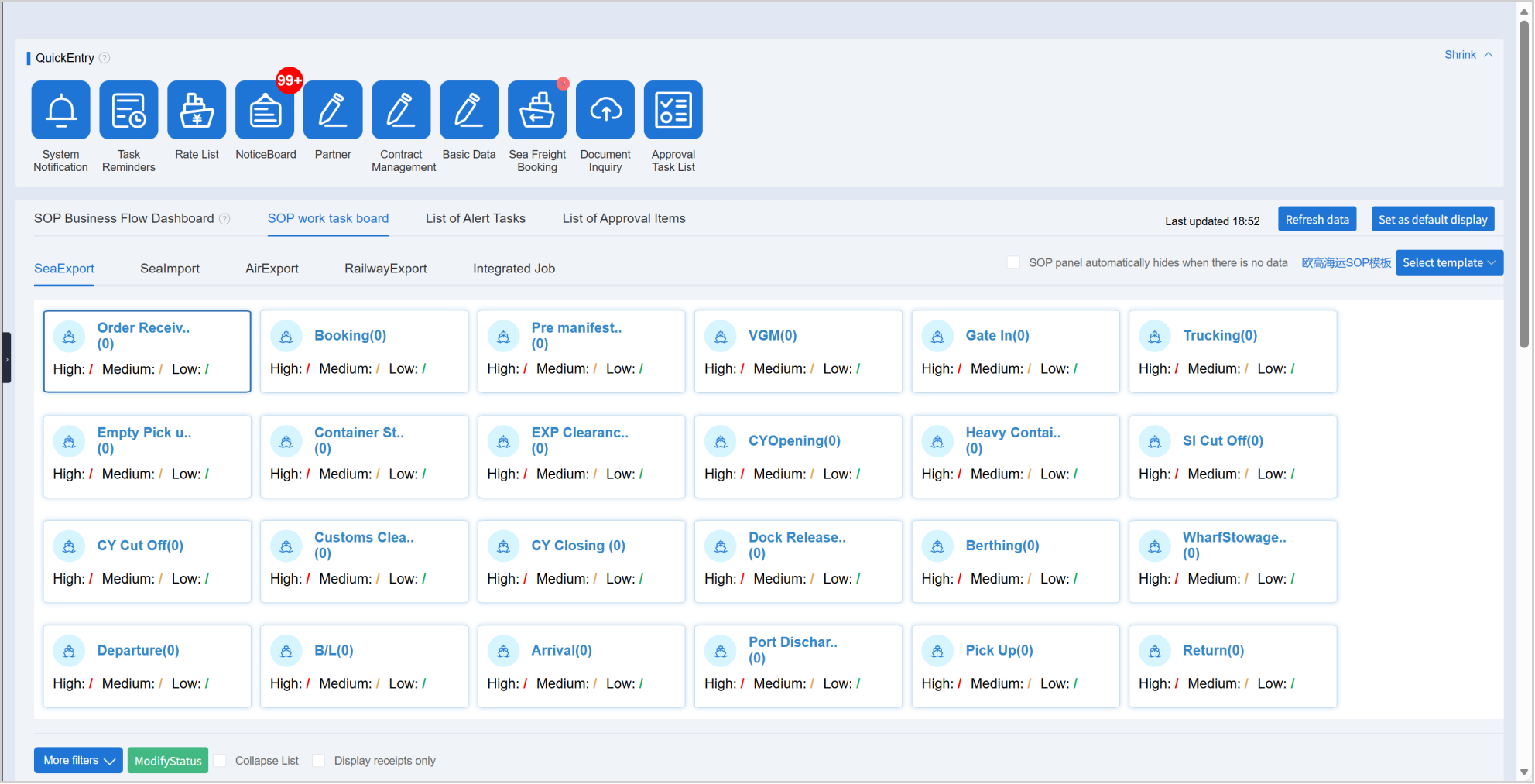
Task: Open Task Reminders quick entry icon
Action: click(128, 111)
